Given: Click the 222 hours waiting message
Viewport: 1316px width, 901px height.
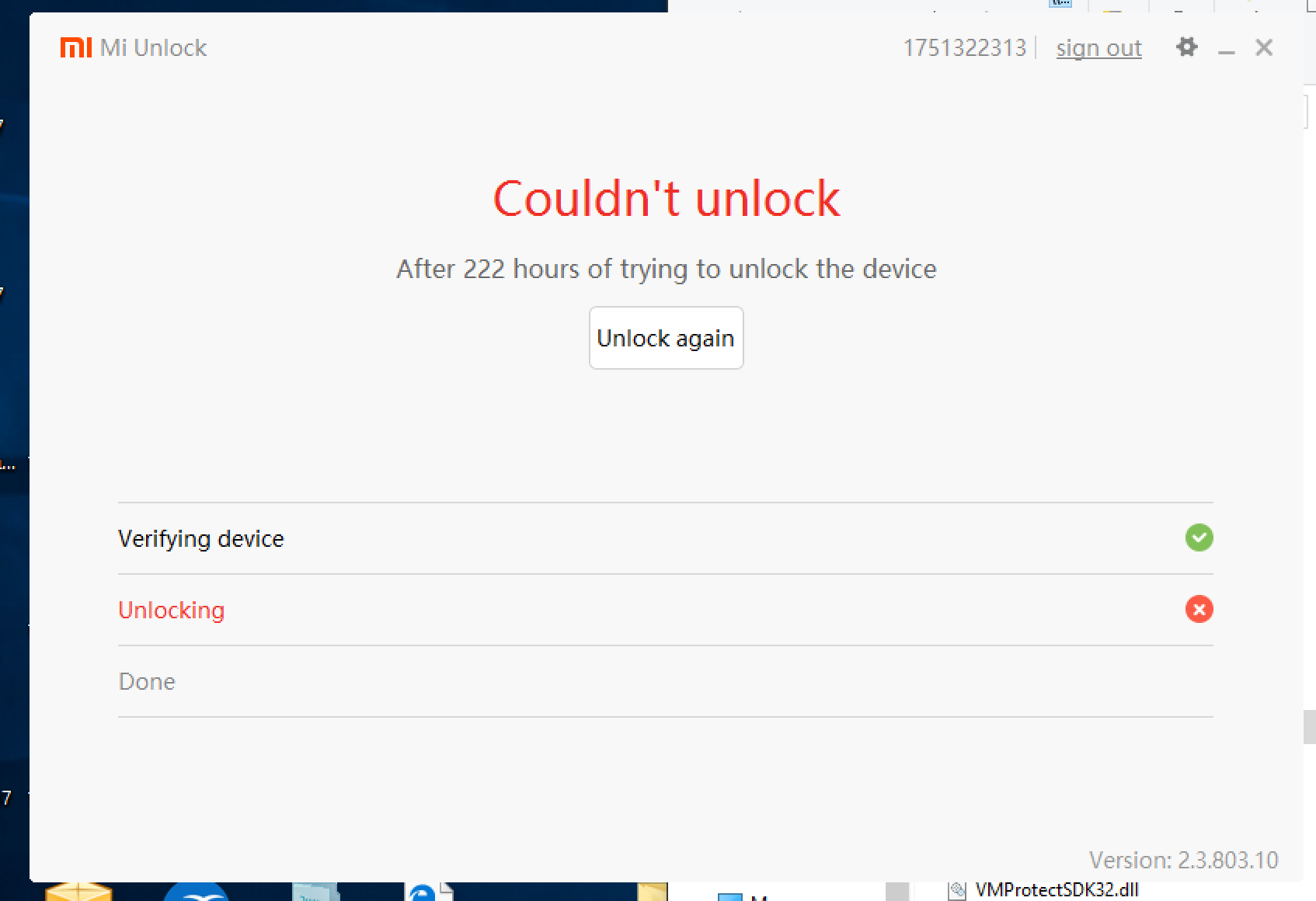Looking at the screenshot, I should click(666, 269).
